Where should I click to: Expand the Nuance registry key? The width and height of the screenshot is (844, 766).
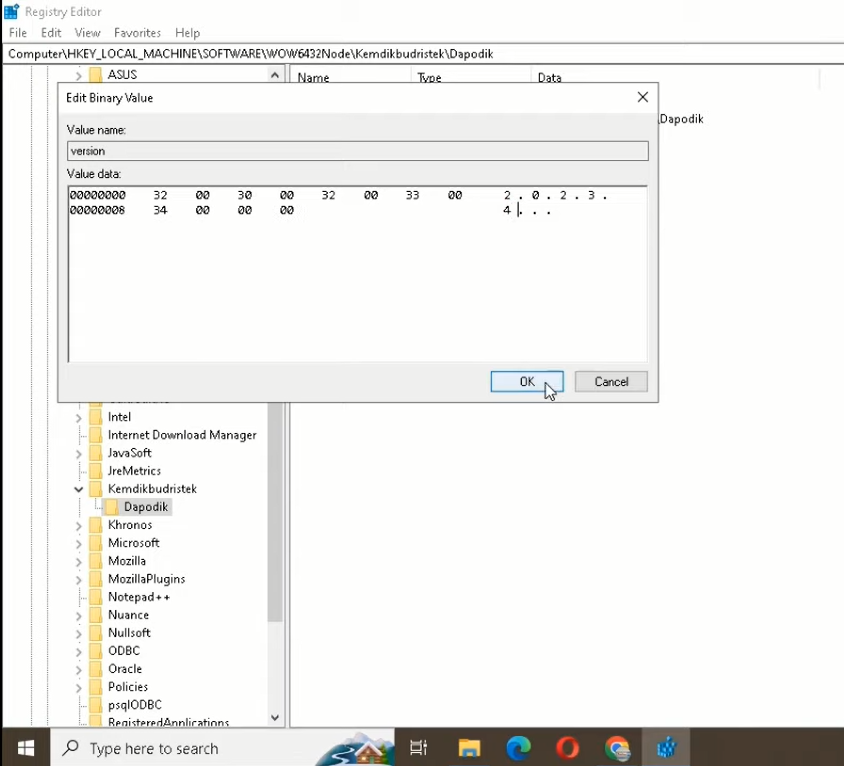click(x=79, y=616)
